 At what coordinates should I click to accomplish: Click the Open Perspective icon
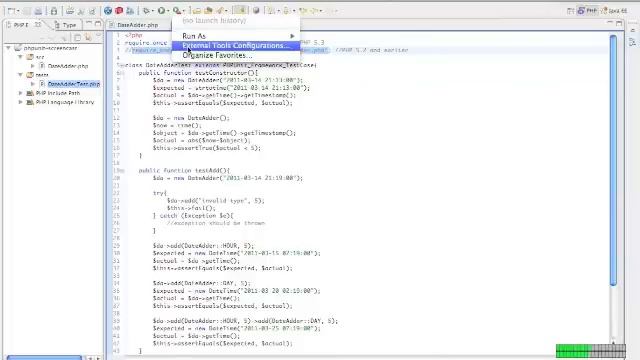click(x=571, y=11)
